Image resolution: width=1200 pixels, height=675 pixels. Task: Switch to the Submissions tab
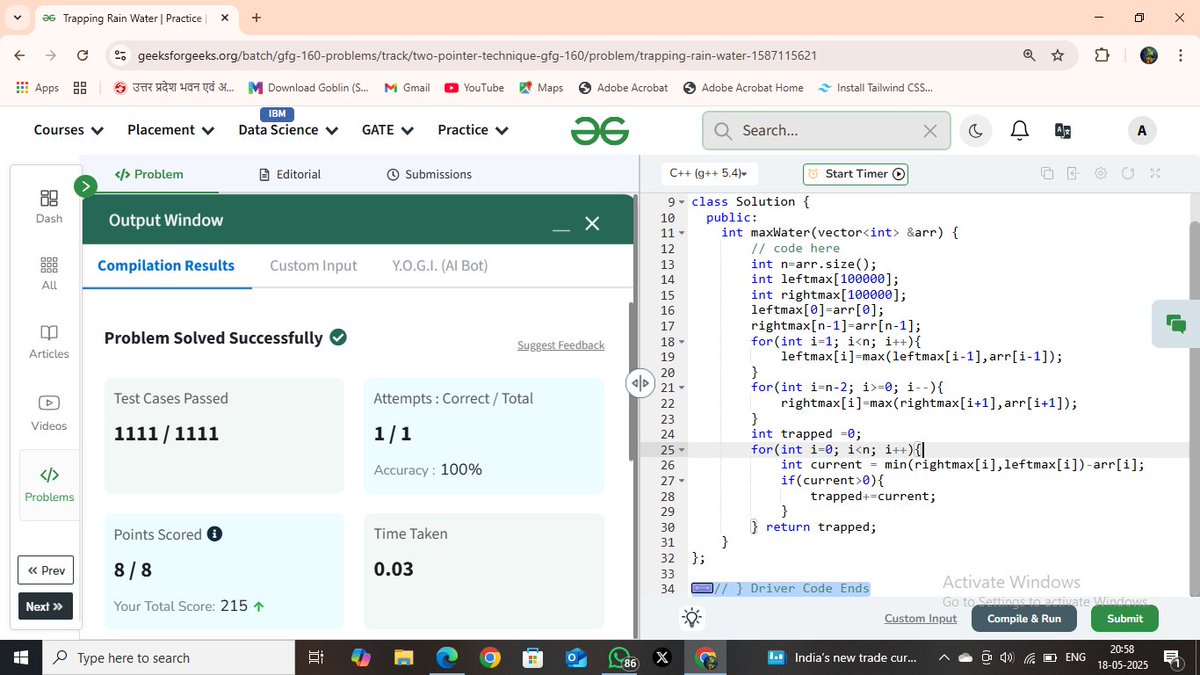pos(429,174)
